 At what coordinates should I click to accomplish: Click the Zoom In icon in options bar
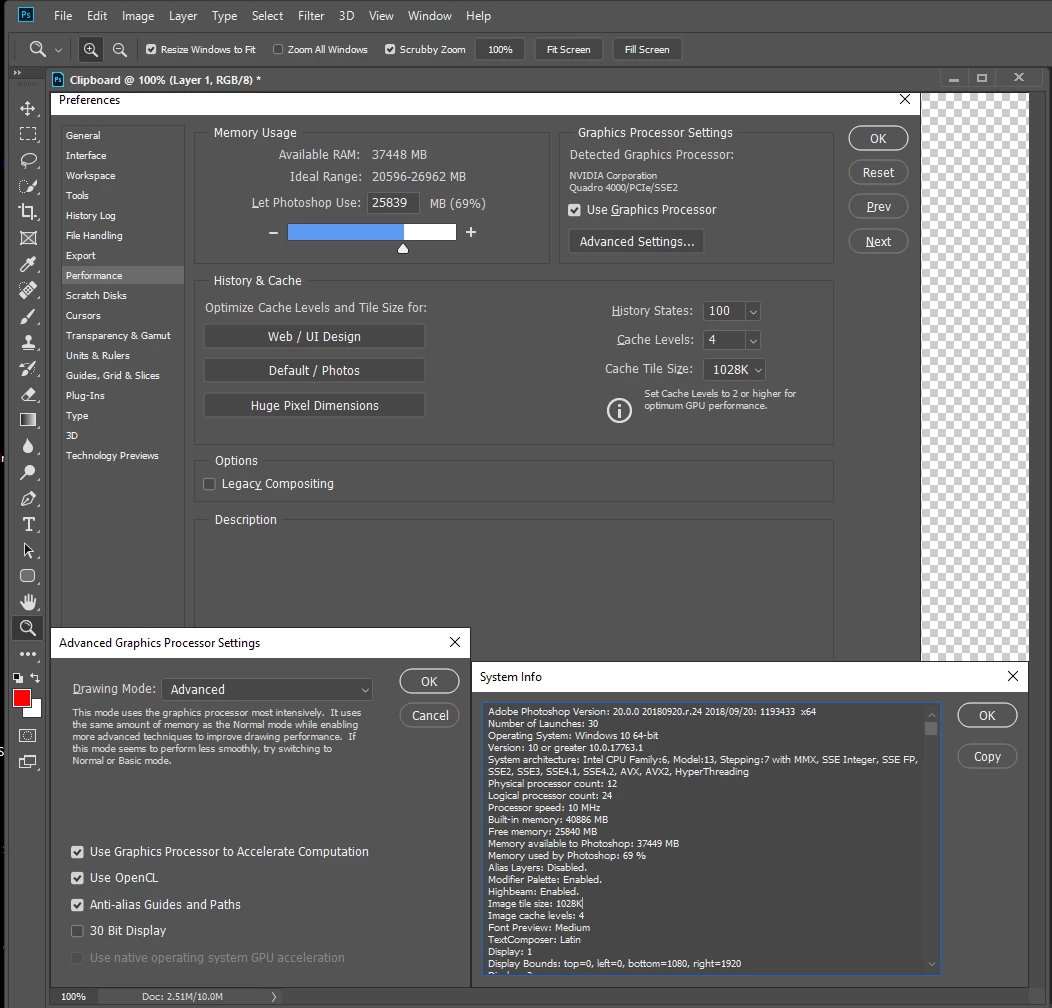91,49
